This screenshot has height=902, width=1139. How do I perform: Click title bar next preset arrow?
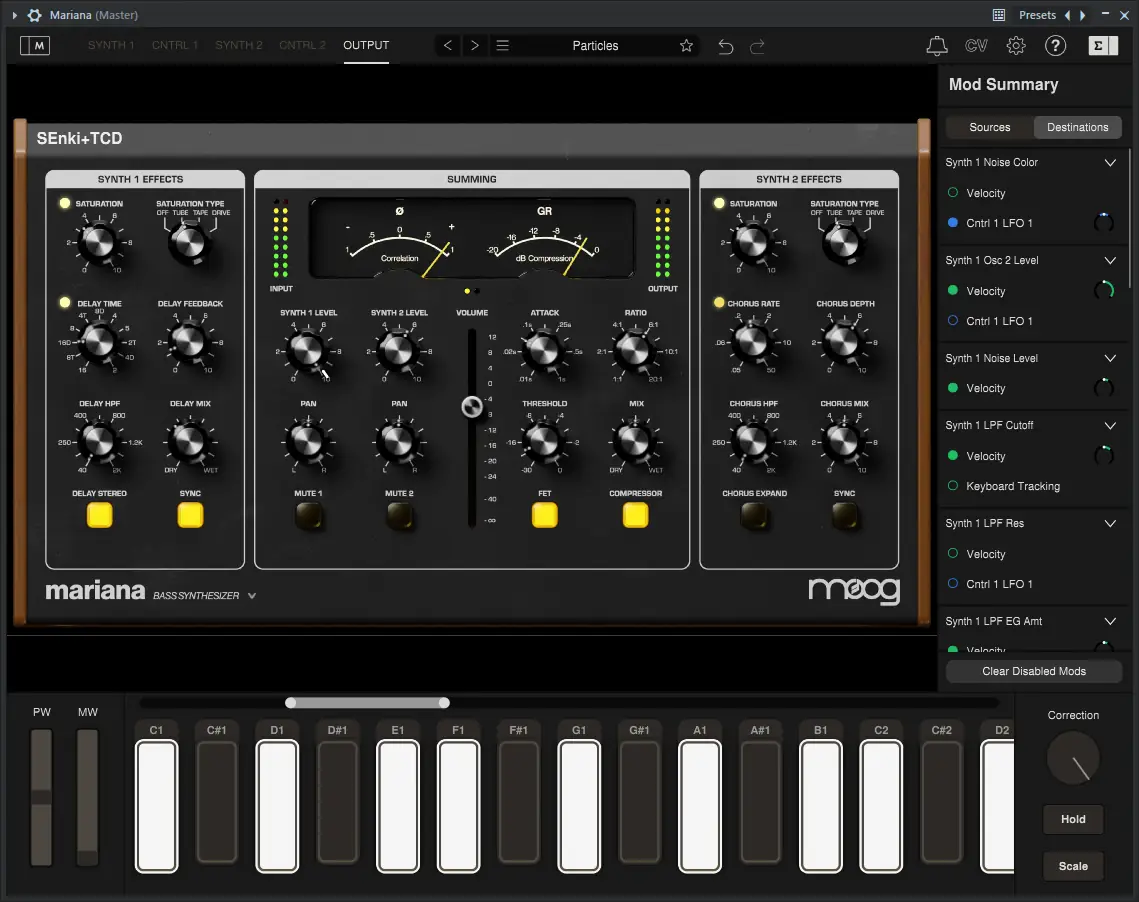tap(1082, 15)
